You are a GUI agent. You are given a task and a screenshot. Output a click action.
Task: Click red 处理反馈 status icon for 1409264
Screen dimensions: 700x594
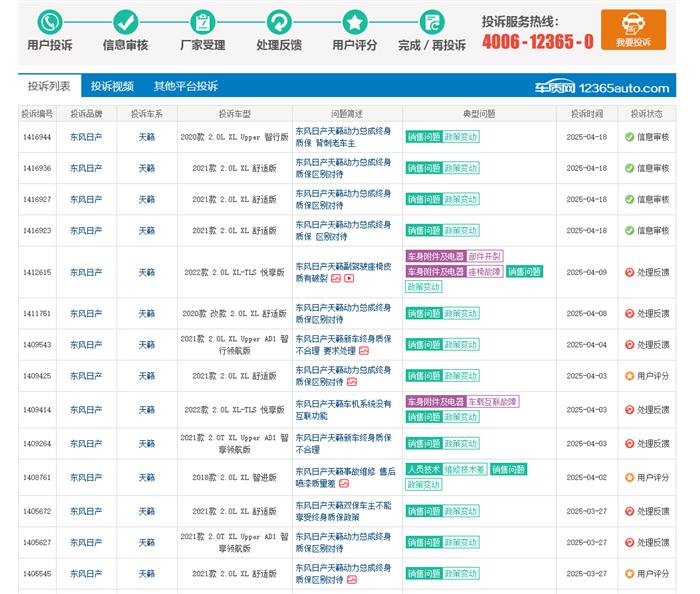coord(629,444)
